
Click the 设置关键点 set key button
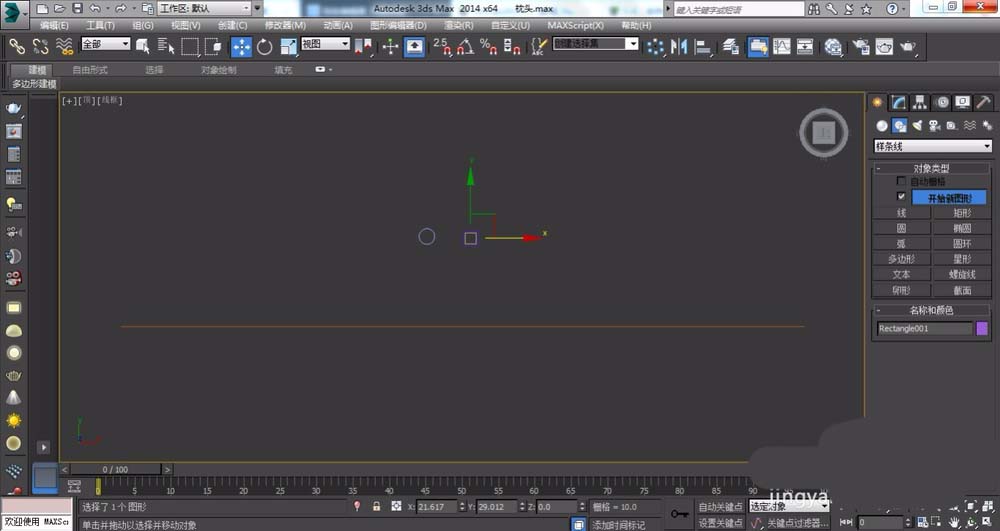click(x=720, y=523)
